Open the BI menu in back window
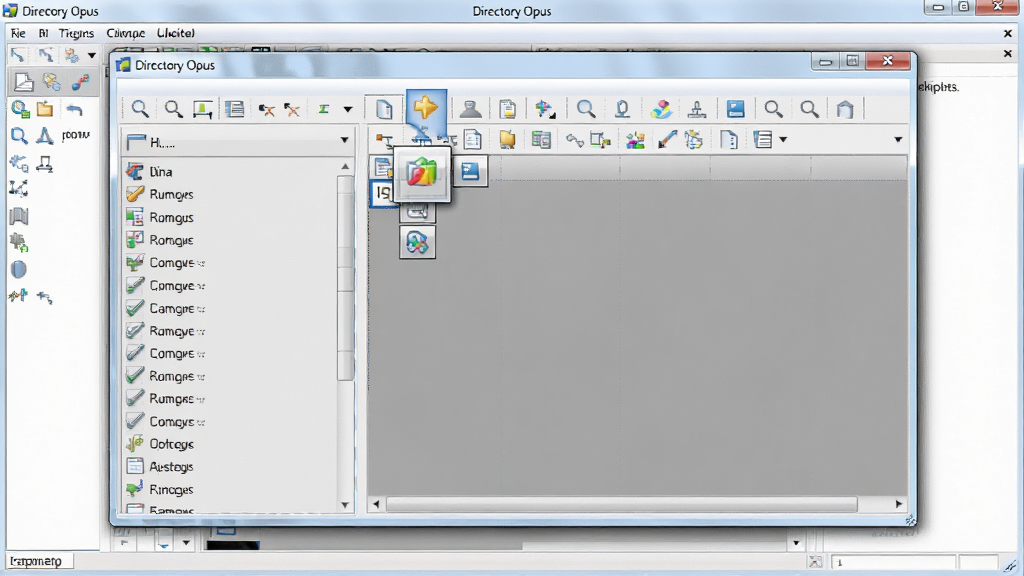The height and width of the screenshot is (576, 1024). pos(43,33)
